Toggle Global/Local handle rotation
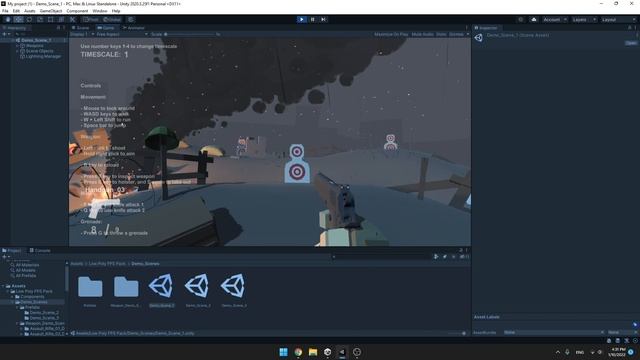Screen dimensions: 640x360 [x=112, y=20]
